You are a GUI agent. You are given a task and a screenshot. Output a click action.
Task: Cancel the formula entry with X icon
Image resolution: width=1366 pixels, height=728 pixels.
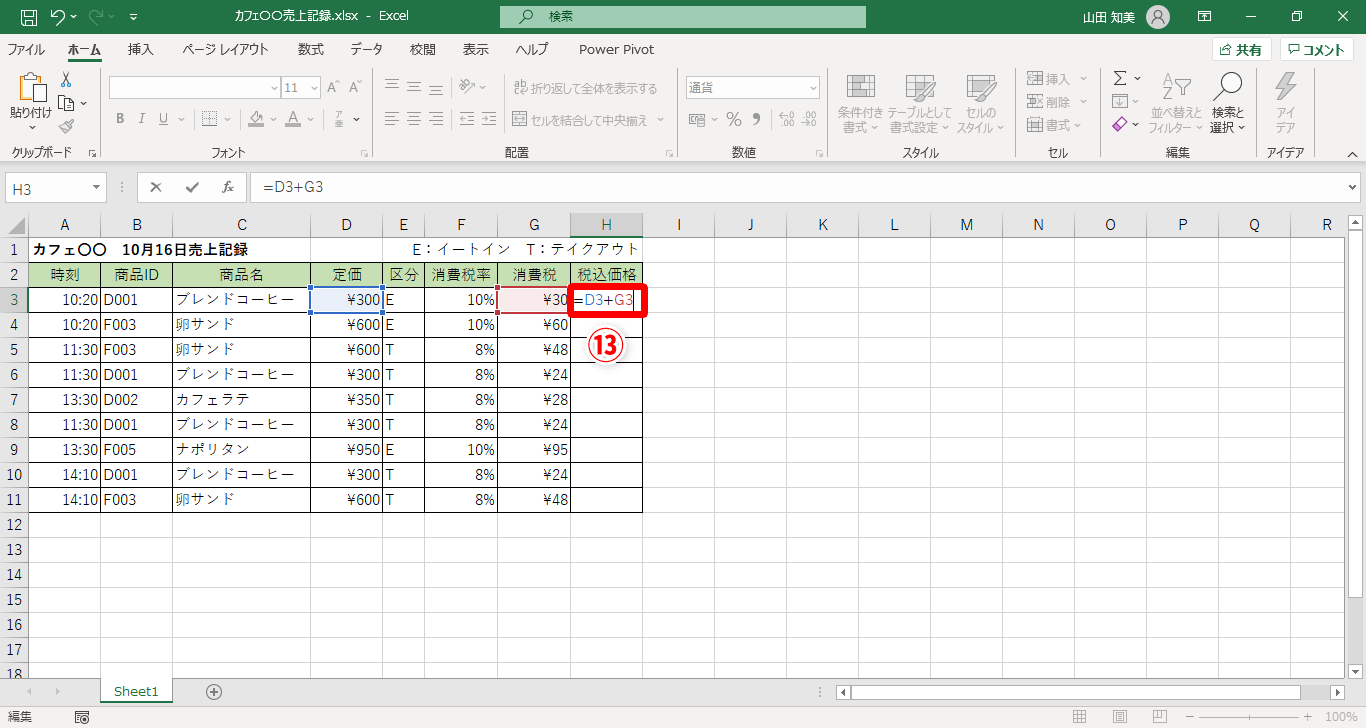tap(156, 187)
